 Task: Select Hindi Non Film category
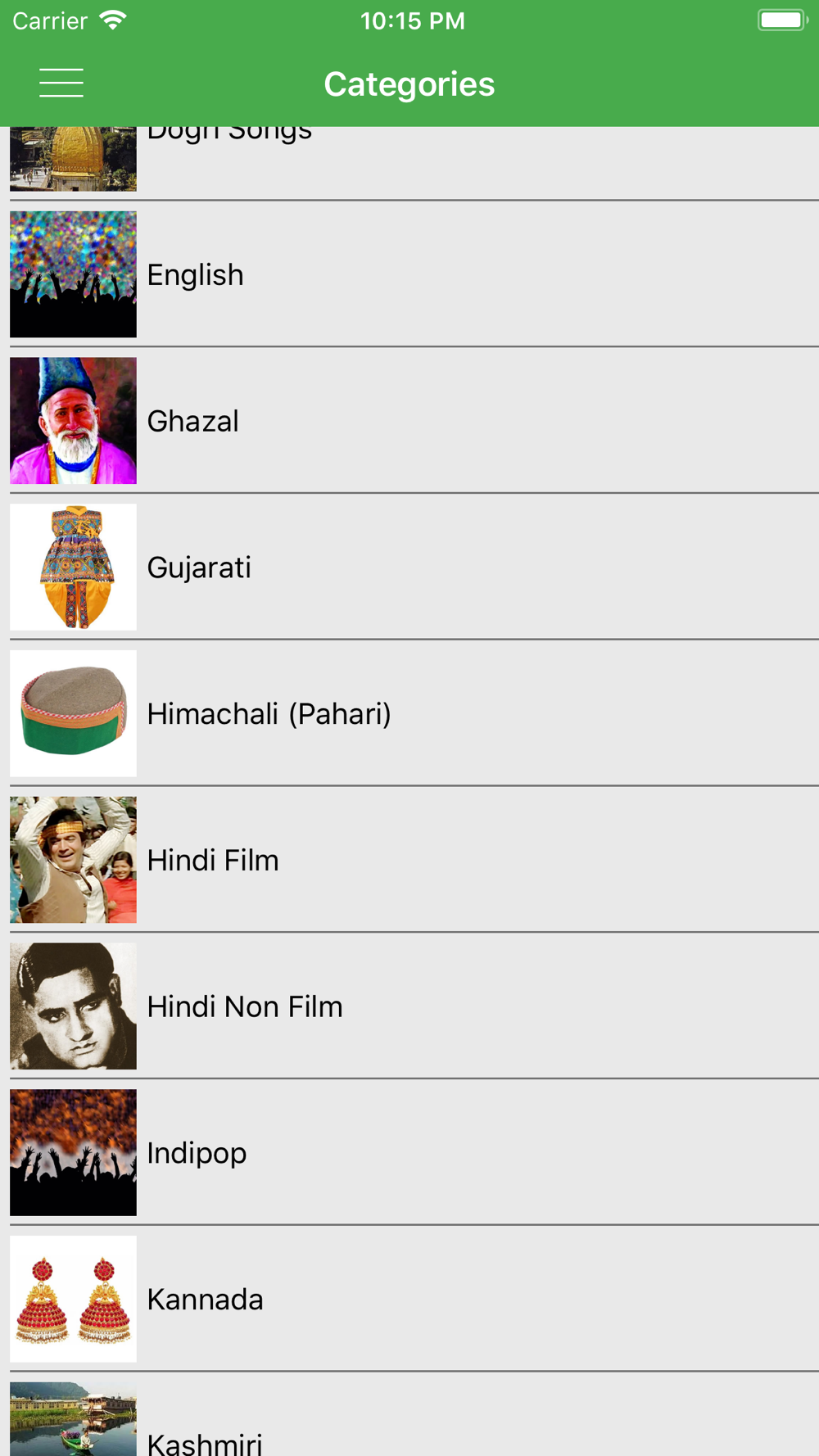tap(245, 1007)
